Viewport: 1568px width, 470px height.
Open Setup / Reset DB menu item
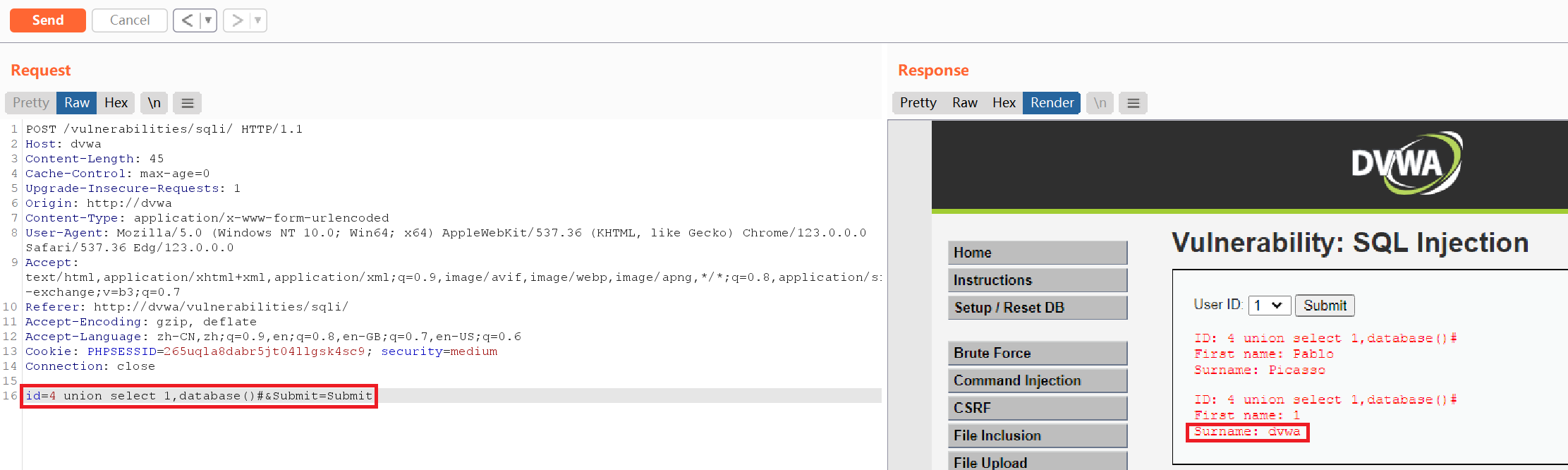[x=1038, y=308]
